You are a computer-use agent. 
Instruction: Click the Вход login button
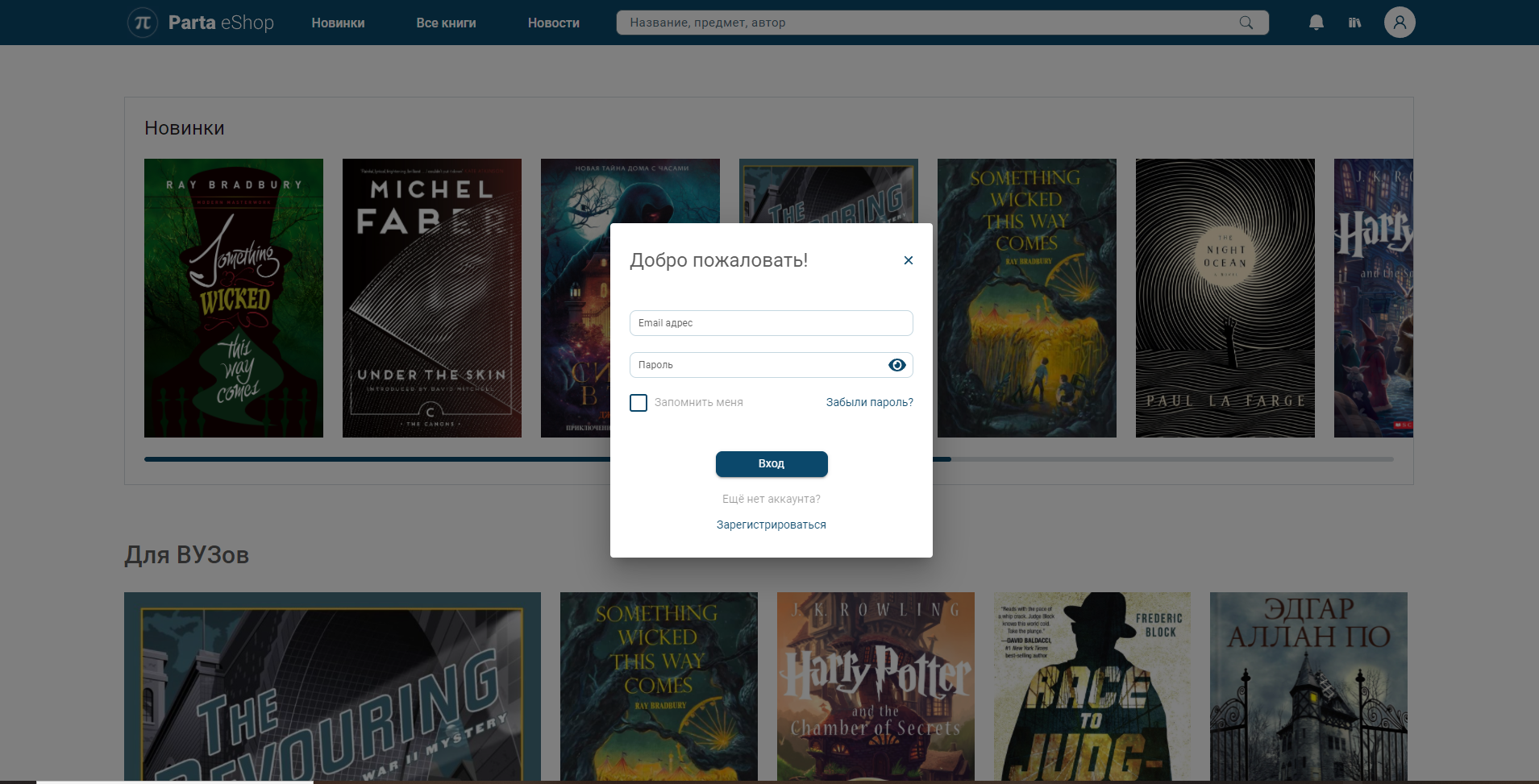pos(772,463)
